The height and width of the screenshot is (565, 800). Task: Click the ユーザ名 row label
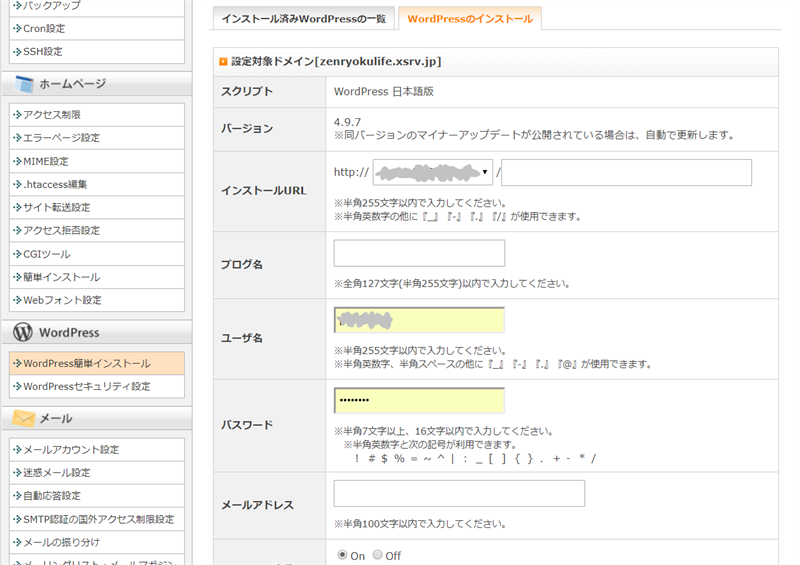click(242, 338)
